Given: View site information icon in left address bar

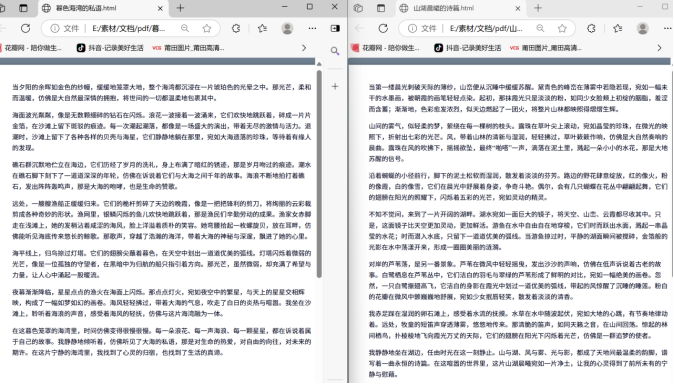Looking at the screenshot, I should pos(55,28).
